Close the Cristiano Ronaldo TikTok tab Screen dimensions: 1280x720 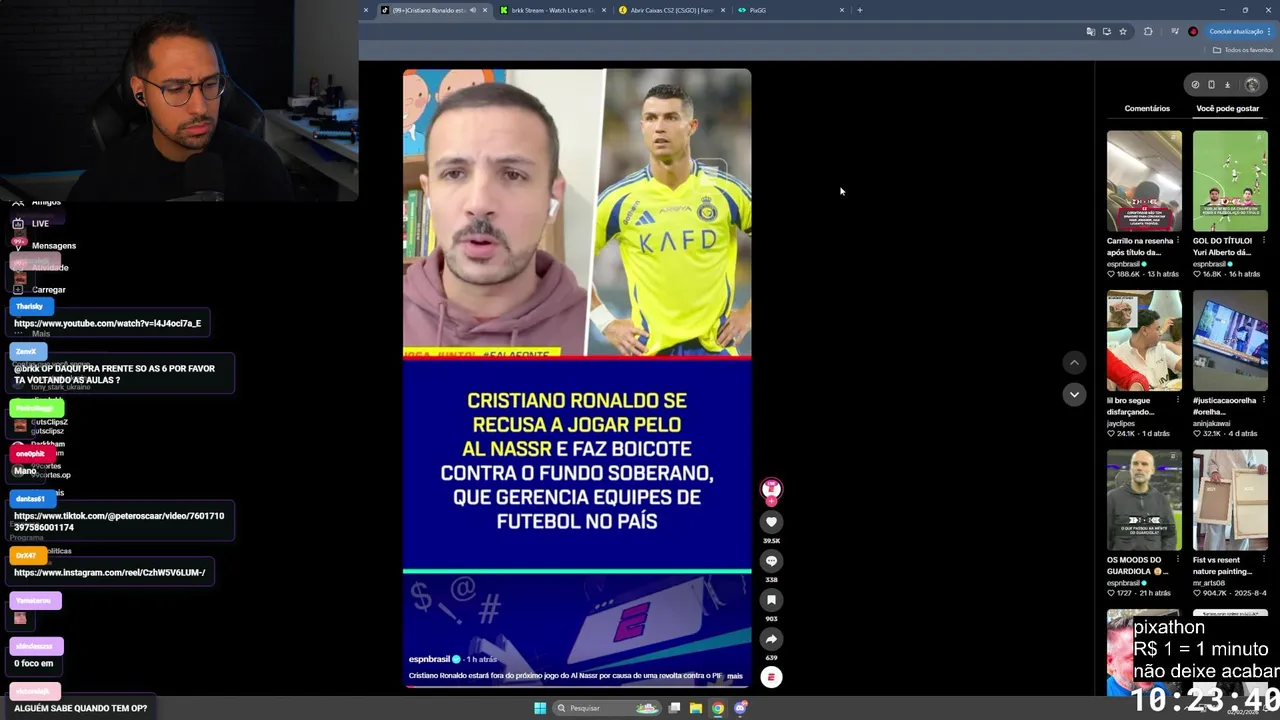tap(485, 10)
